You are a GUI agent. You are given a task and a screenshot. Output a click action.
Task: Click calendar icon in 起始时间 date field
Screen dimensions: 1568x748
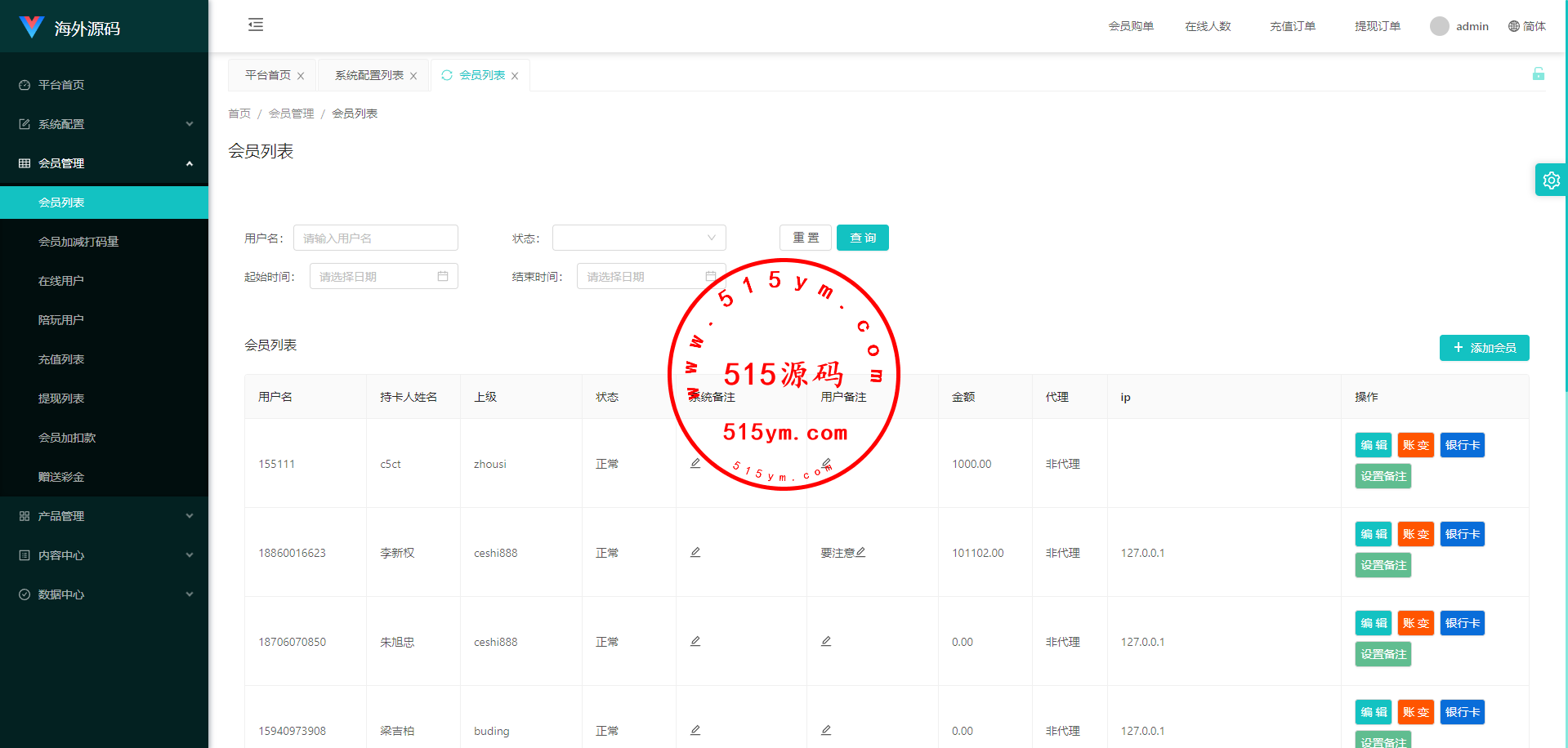click(443, 277)
